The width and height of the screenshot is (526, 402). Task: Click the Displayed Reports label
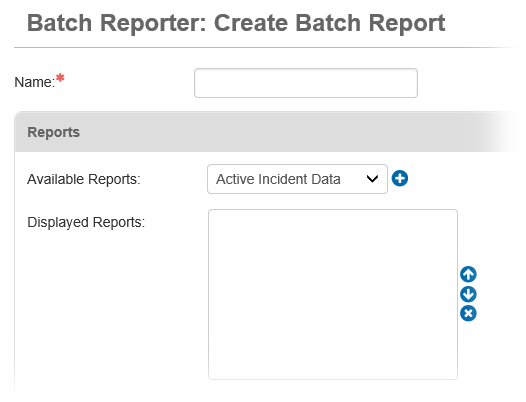86,222
